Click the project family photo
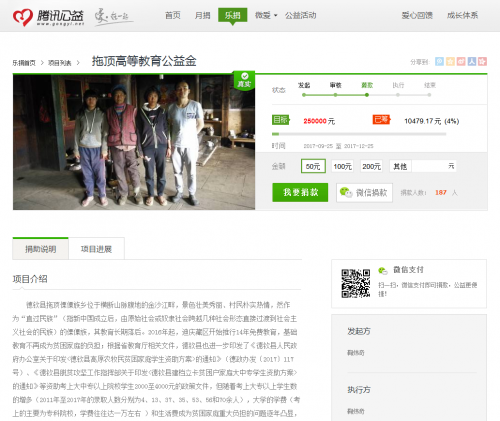This screenshot has width=500, height=421. pos(134,142)
